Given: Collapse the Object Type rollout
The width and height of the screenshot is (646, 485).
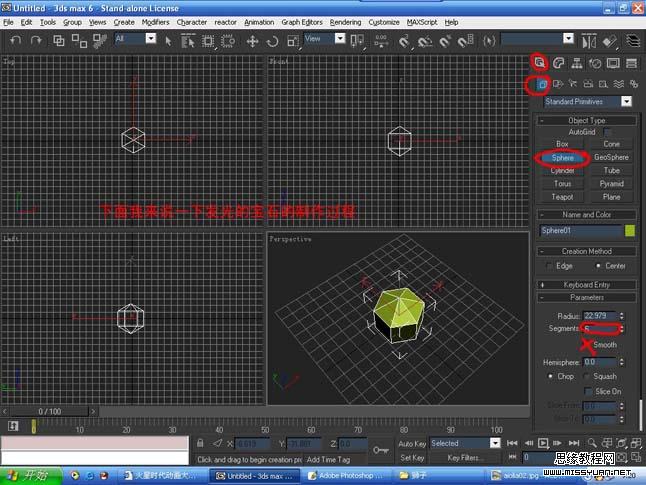Looking at the screenshot, I should [587, 120].
